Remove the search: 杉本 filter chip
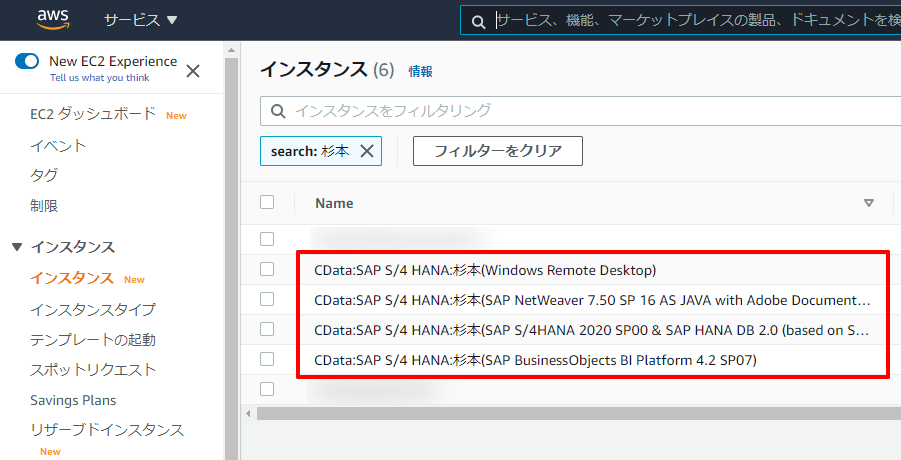The image size is (901, 460). [367, 151]
